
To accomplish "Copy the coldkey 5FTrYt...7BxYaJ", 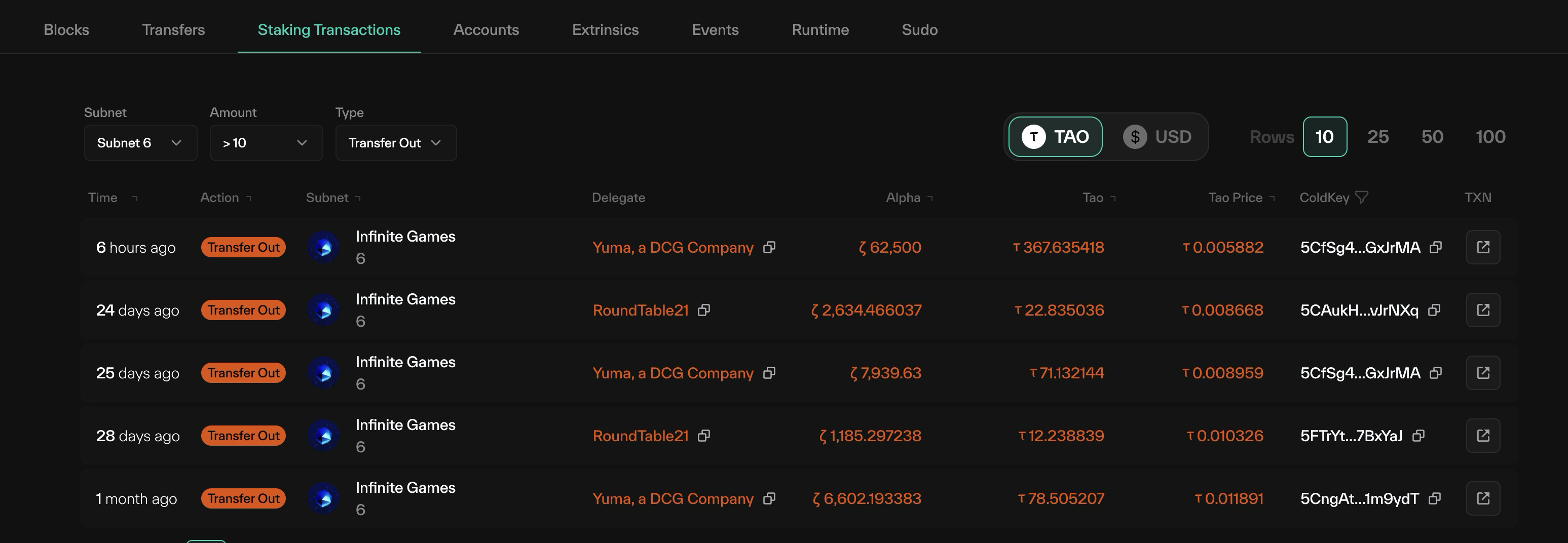I will click(1418, 436).
